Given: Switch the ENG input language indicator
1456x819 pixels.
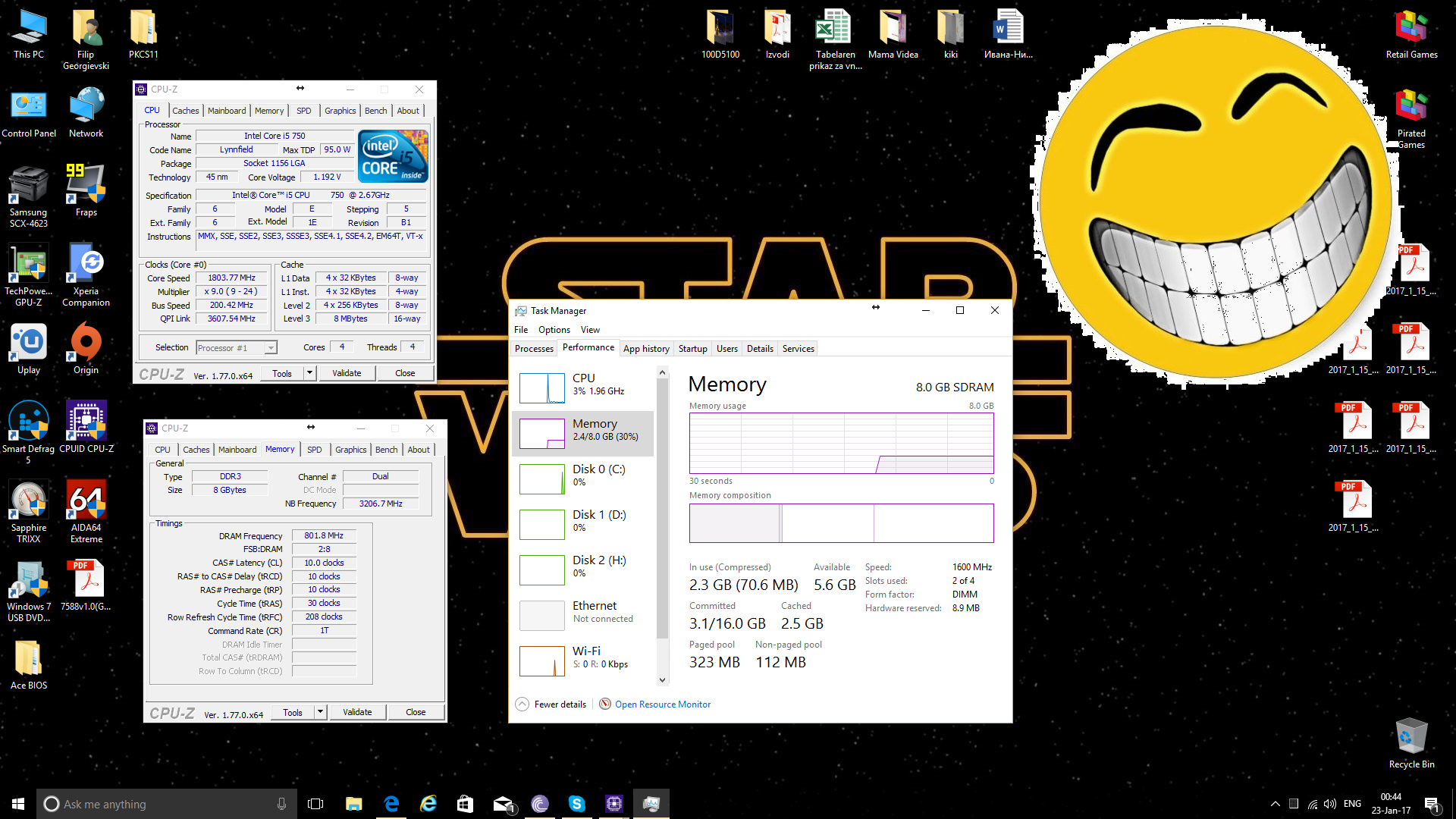Looking at the screenshot, I should coord(1352,804).
